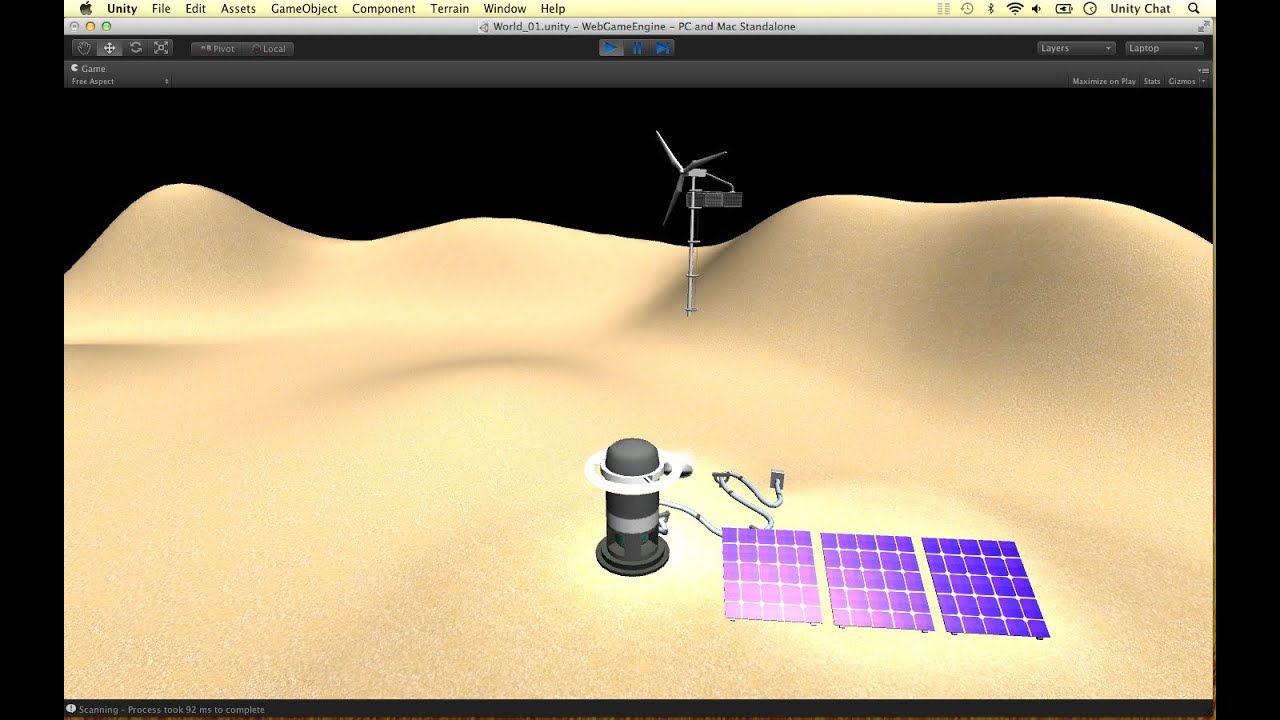Open the Component menu
The height and width of the screenshot is (720, 1280).
[x=384, y=8]
